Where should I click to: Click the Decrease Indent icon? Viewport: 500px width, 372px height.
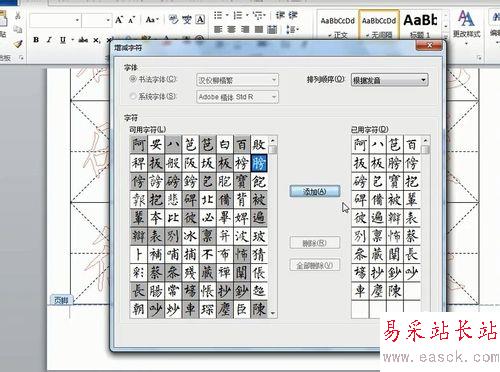[280, 15]
